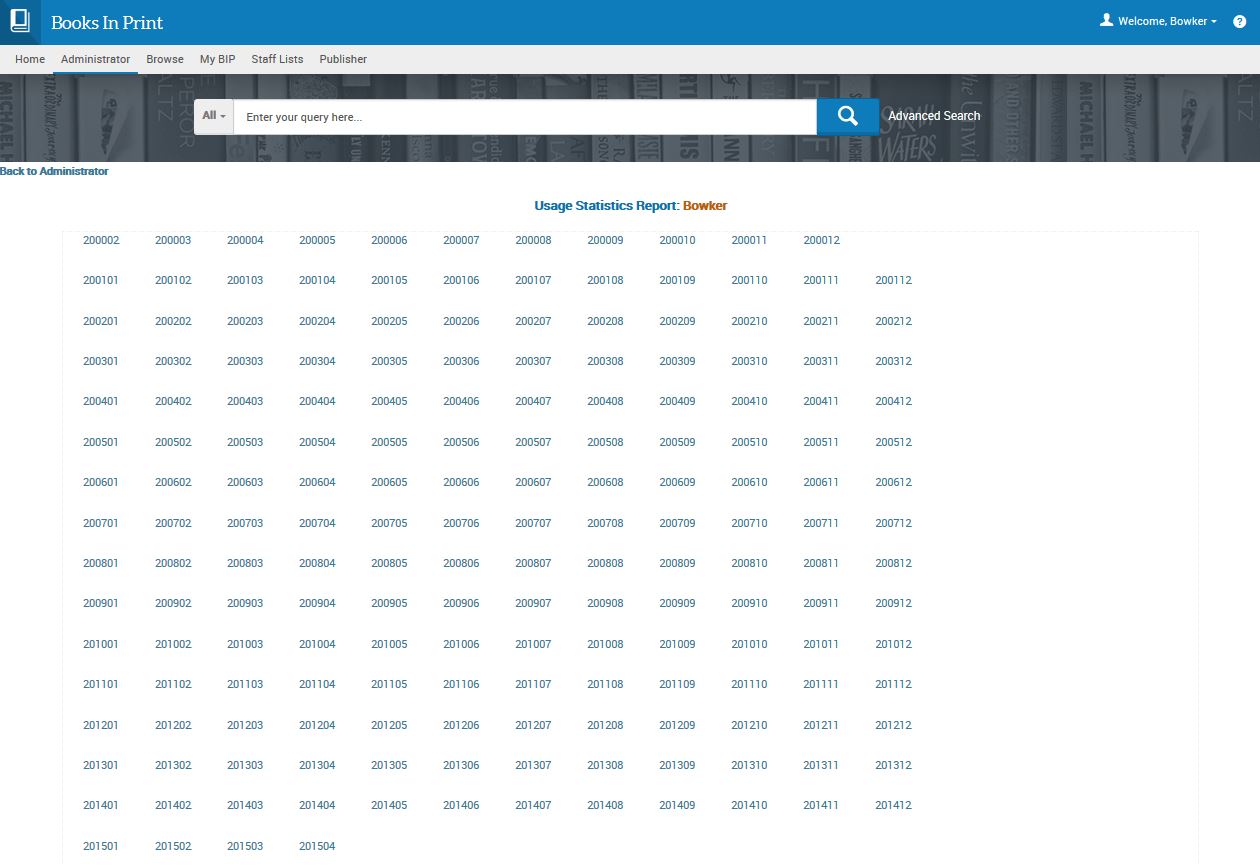Open the 201501 usage report

pyautogui.click(x=101, y=846)
